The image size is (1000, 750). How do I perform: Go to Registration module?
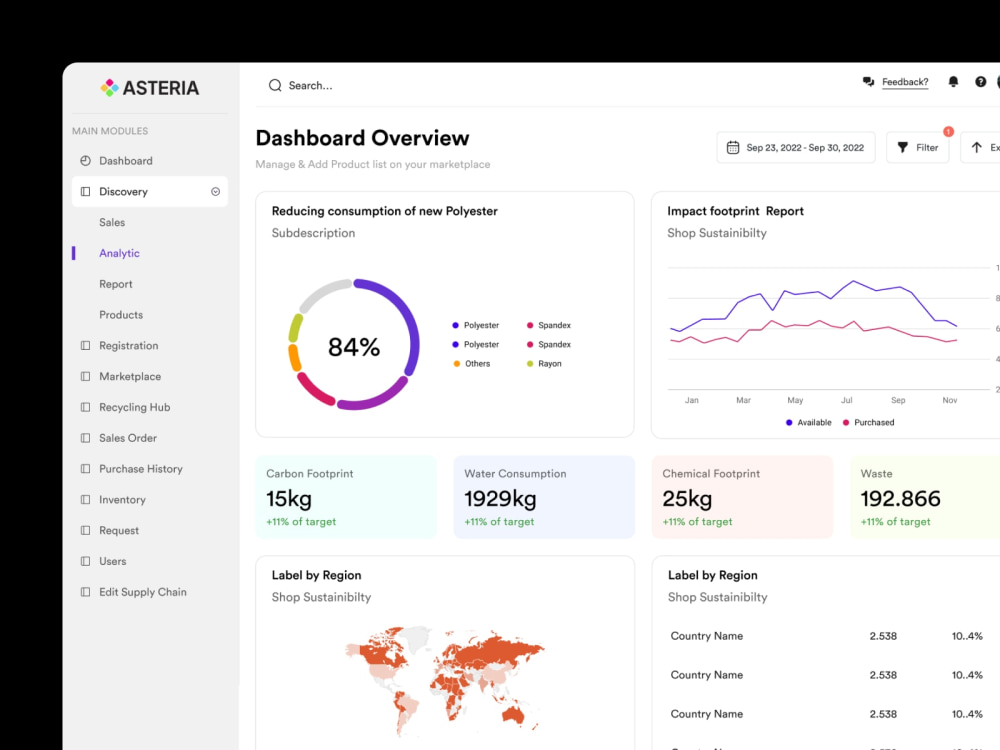click(128, 346)
